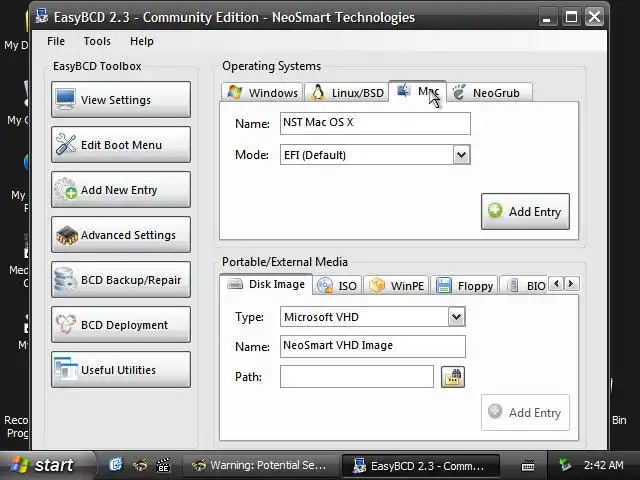Open BCD Deployment section
Viewport: 640px width, 480px height.
[121, 325]
